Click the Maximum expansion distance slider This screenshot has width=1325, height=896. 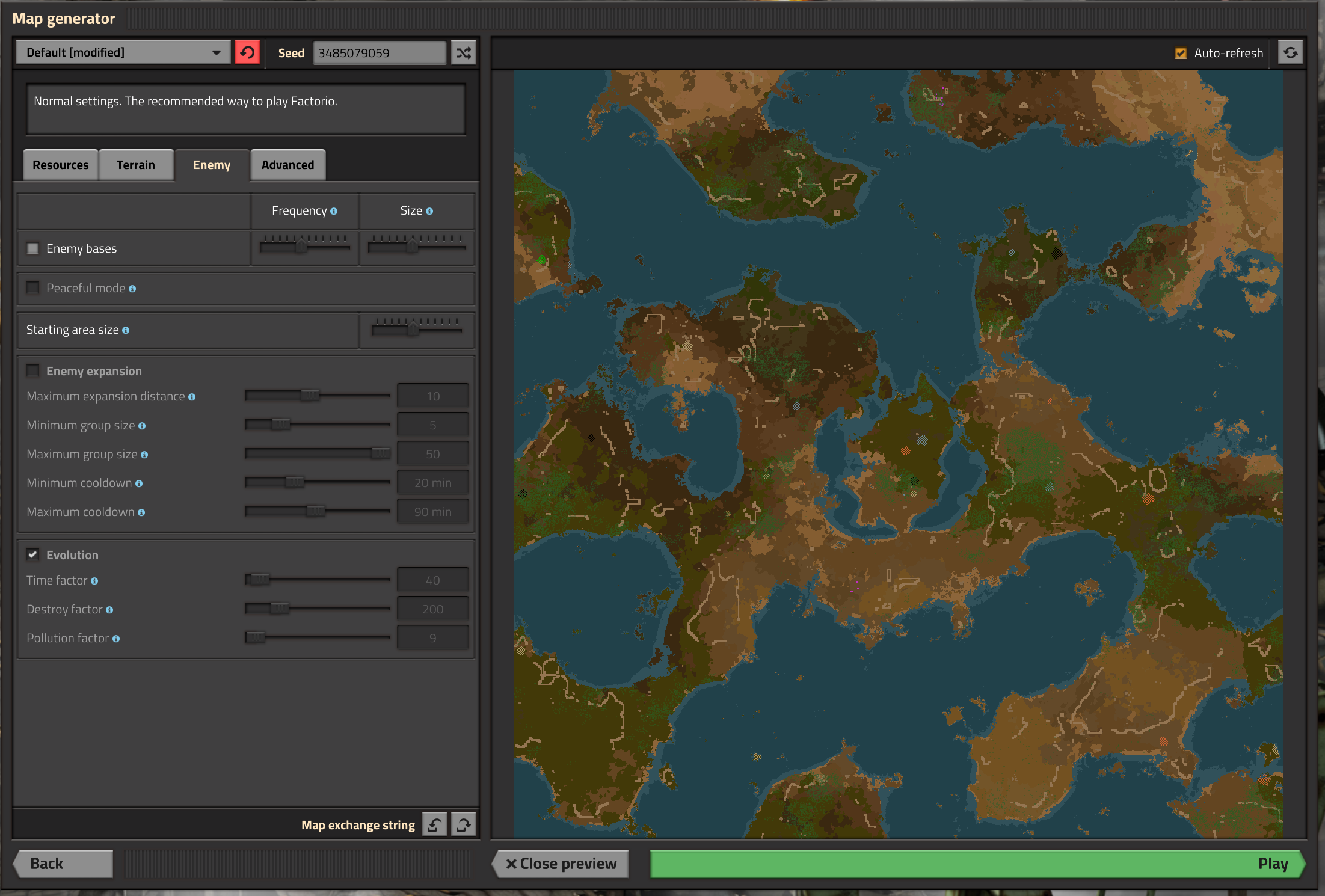tap(317, 396)
